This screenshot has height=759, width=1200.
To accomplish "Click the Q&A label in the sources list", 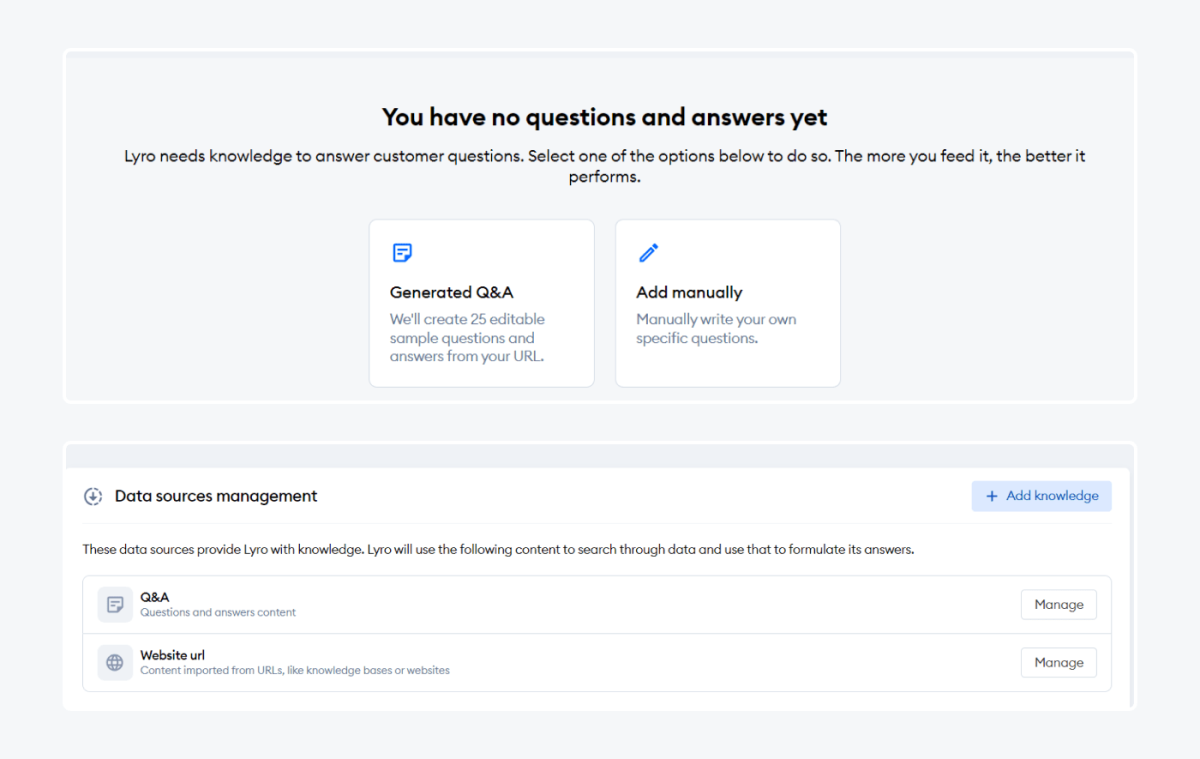I will [x=154, y=596].
